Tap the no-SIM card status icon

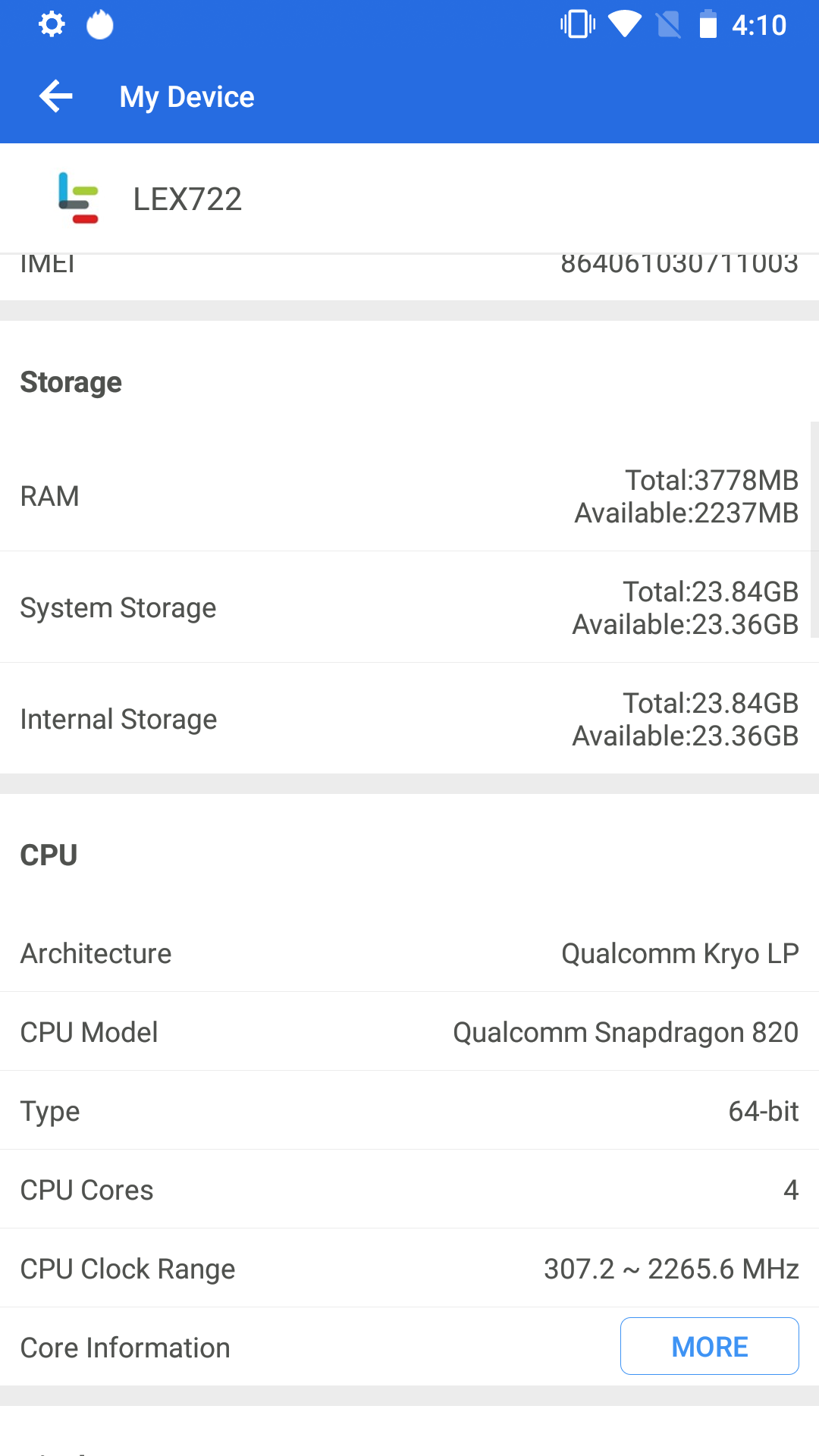[x=668, y=24]
